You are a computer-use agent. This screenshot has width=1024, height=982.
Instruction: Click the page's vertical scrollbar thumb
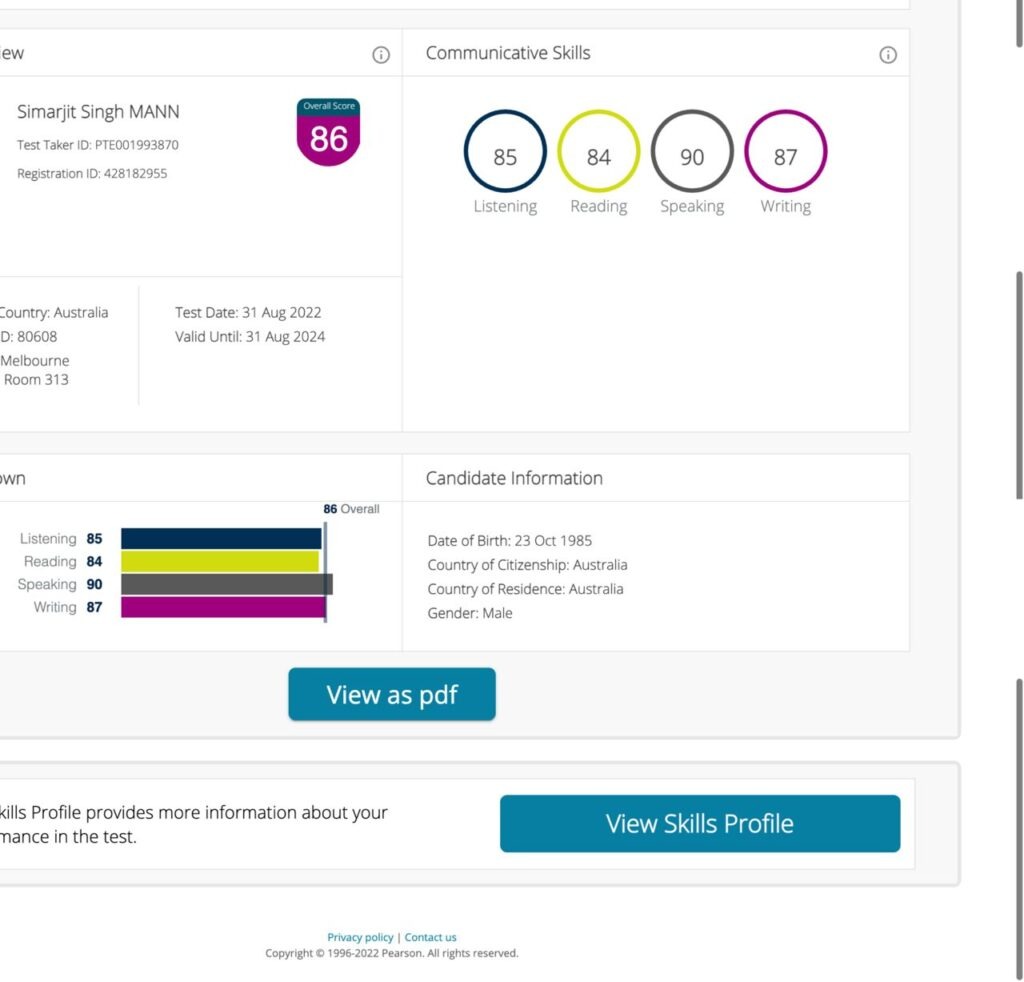[x=1019, y=385]
